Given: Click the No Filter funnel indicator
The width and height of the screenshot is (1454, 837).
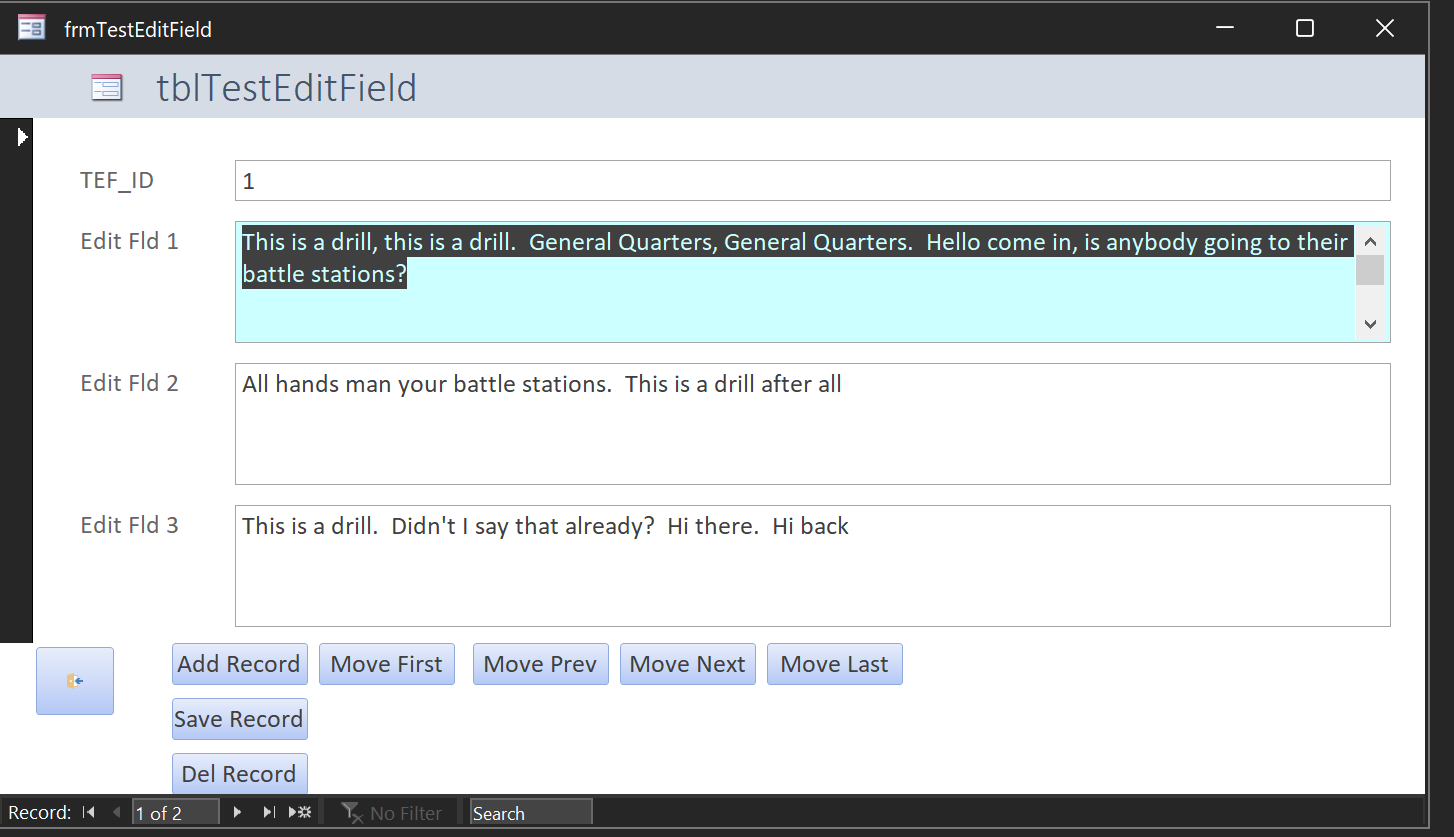Looking at the screenshot, I should (x=391, y=813).
